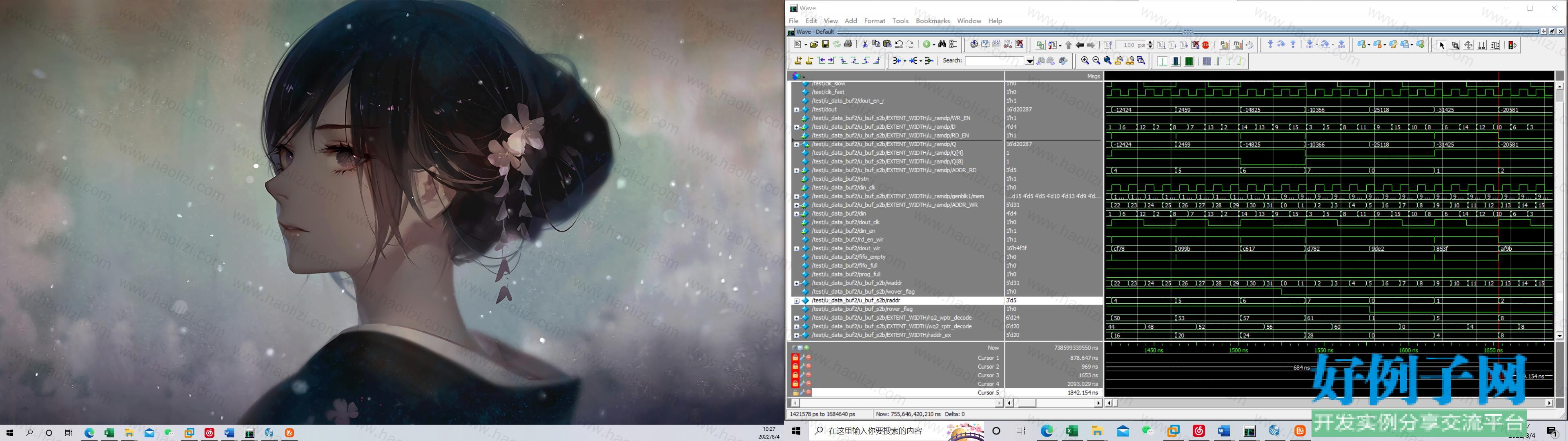Expand the u_buf_s2b/waddr signal
This screenshot has width=1568, height=441.
[x=796, y=283]
